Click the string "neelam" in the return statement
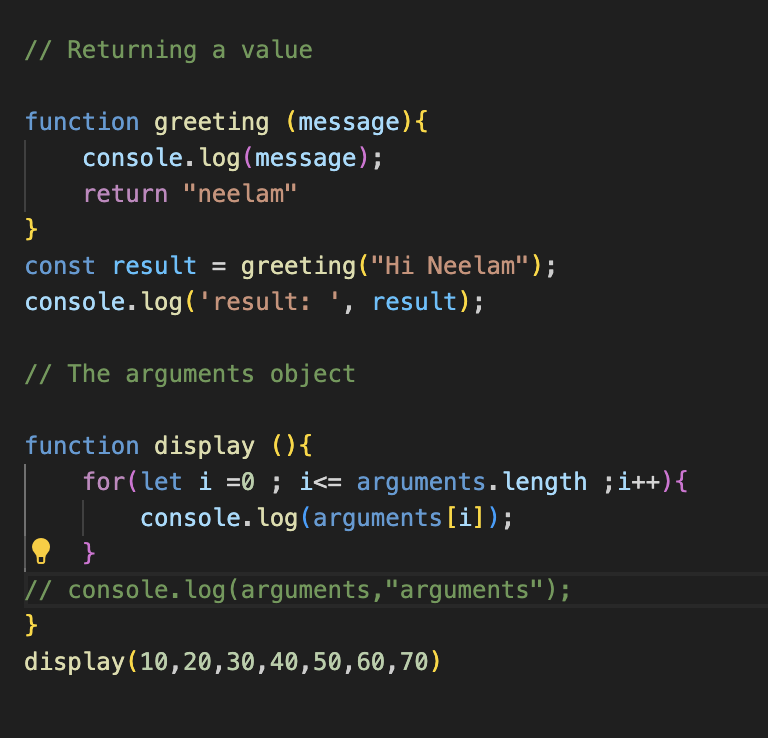Viewport: 768px width, 738px height. pos(240,194)
